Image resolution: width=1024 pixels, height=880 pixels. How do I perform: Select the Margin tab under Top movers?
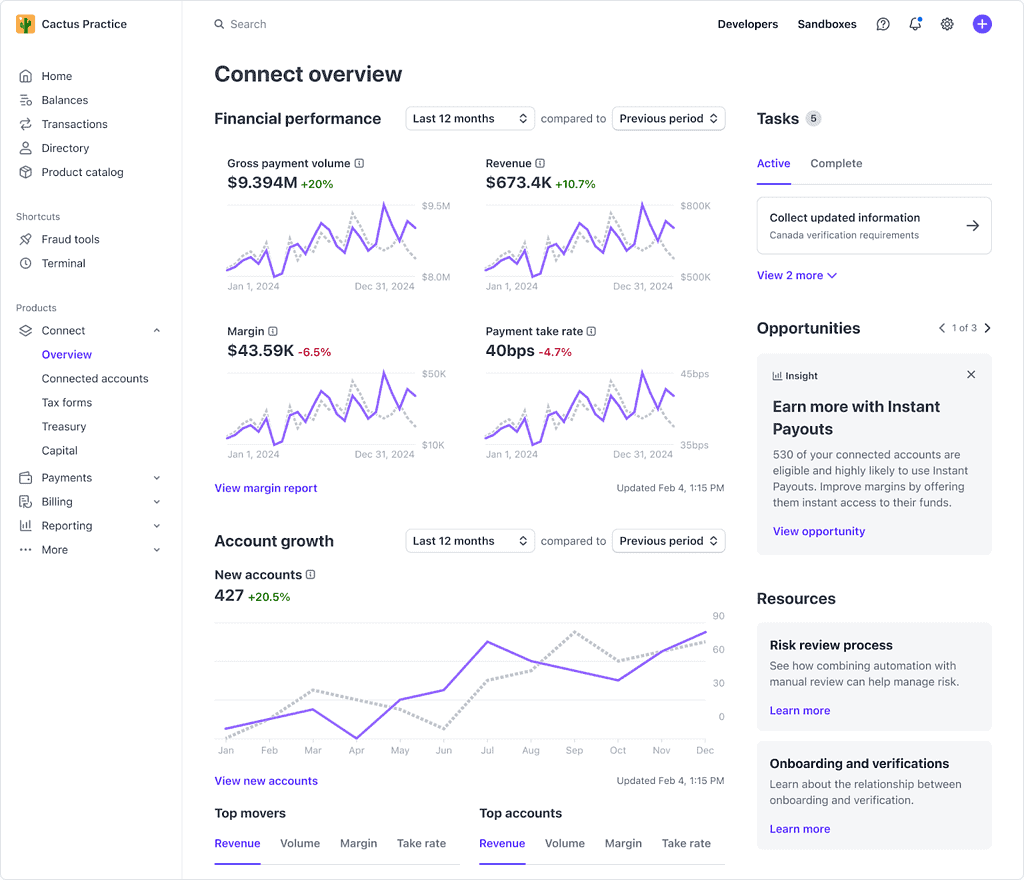(x=358, y=843)
